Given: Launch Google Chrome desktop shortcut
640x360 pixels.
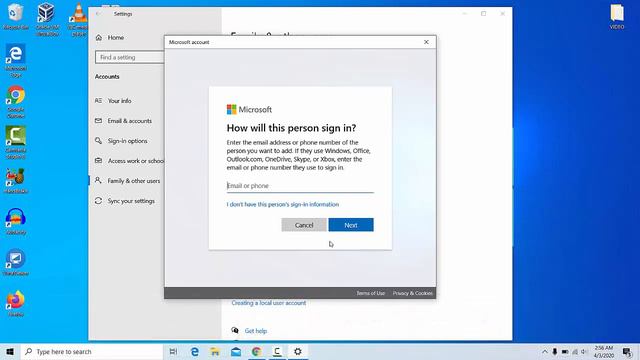Looking at the screenshot, I should (x=16, y=102).
